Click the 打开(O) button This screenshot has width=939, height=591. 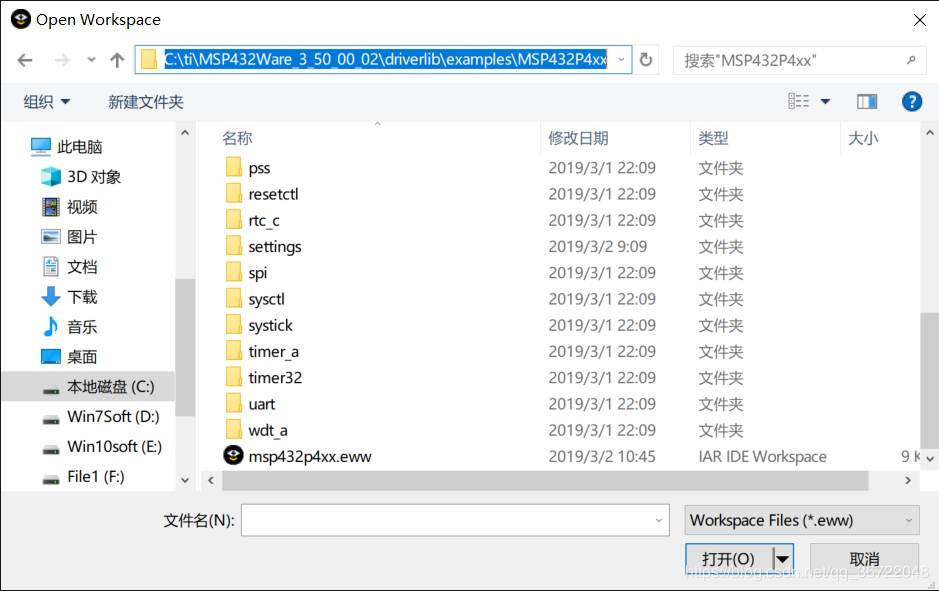728,559
